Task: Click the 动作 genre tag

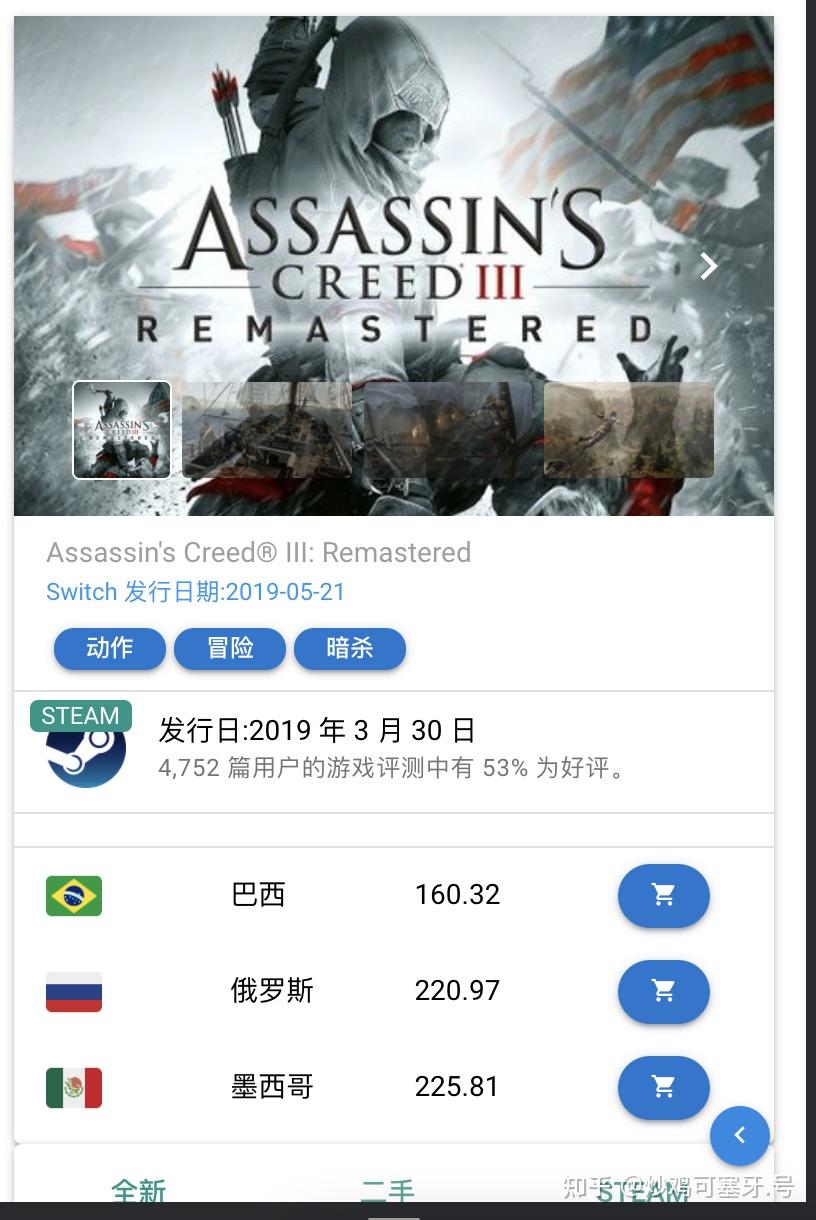Action: click(110, 648)
